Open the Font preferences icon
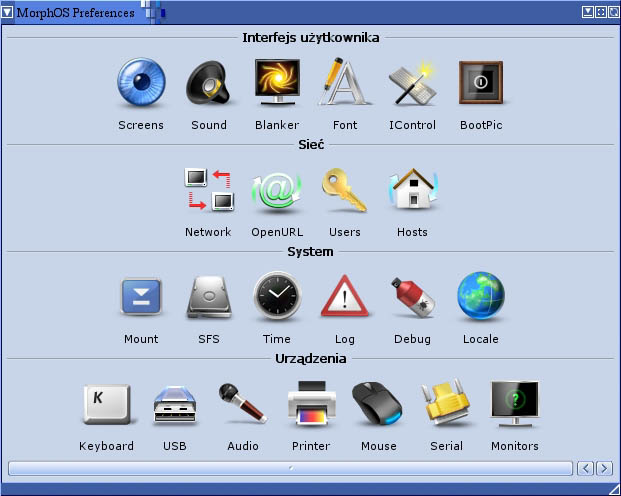The width and height of the screenshot is (621, 496). click(344, 82)
